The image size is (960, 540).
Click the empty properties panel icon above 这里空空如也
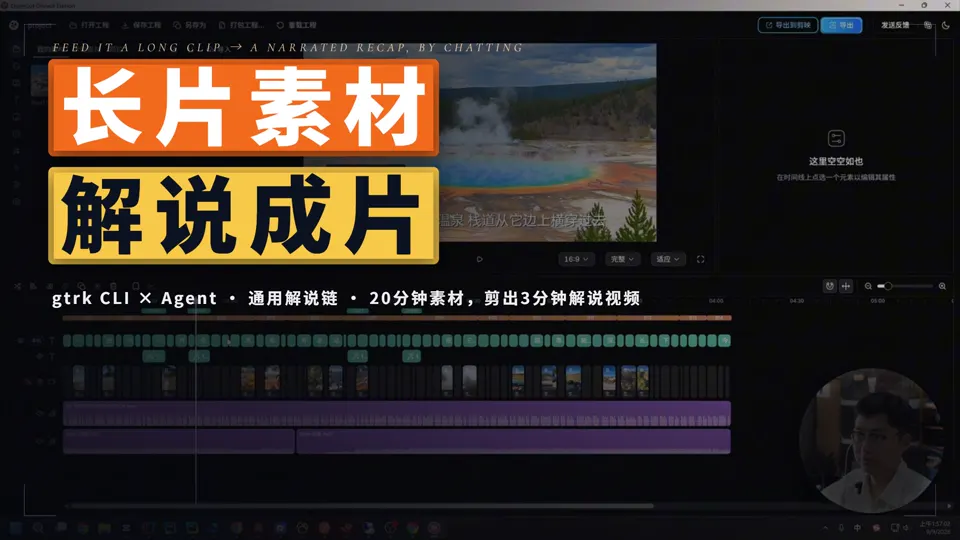click(836, 138)
